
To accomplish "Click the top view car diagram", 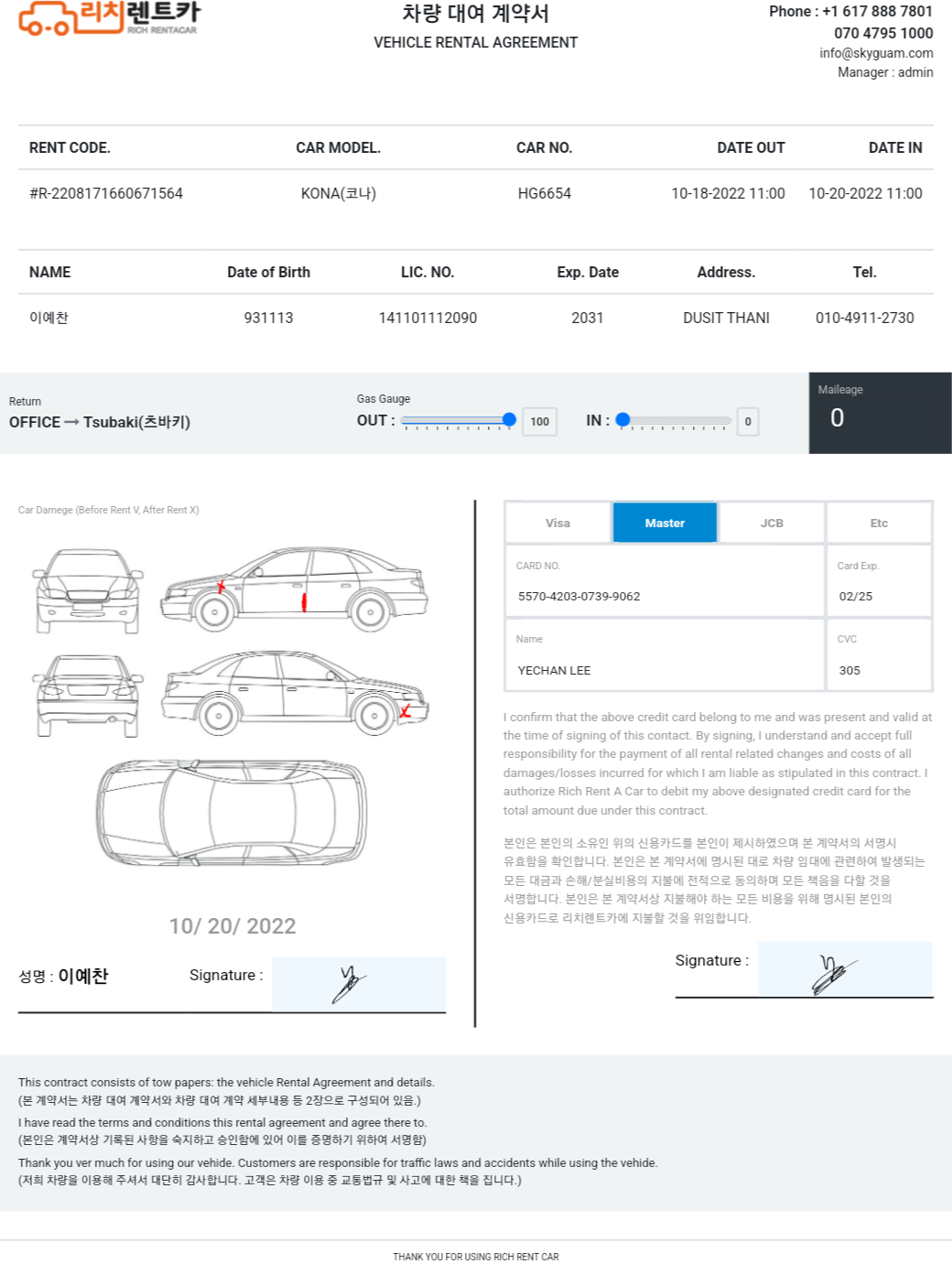I will tap(233, 812).
